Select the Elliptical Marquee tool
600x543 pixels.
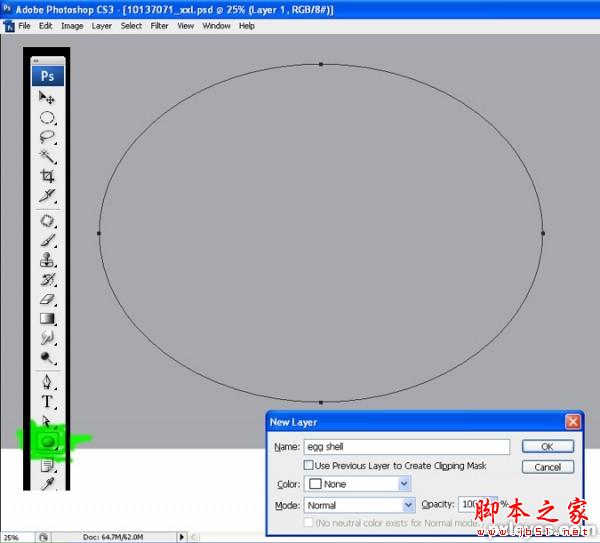click(x=47, y=117)
